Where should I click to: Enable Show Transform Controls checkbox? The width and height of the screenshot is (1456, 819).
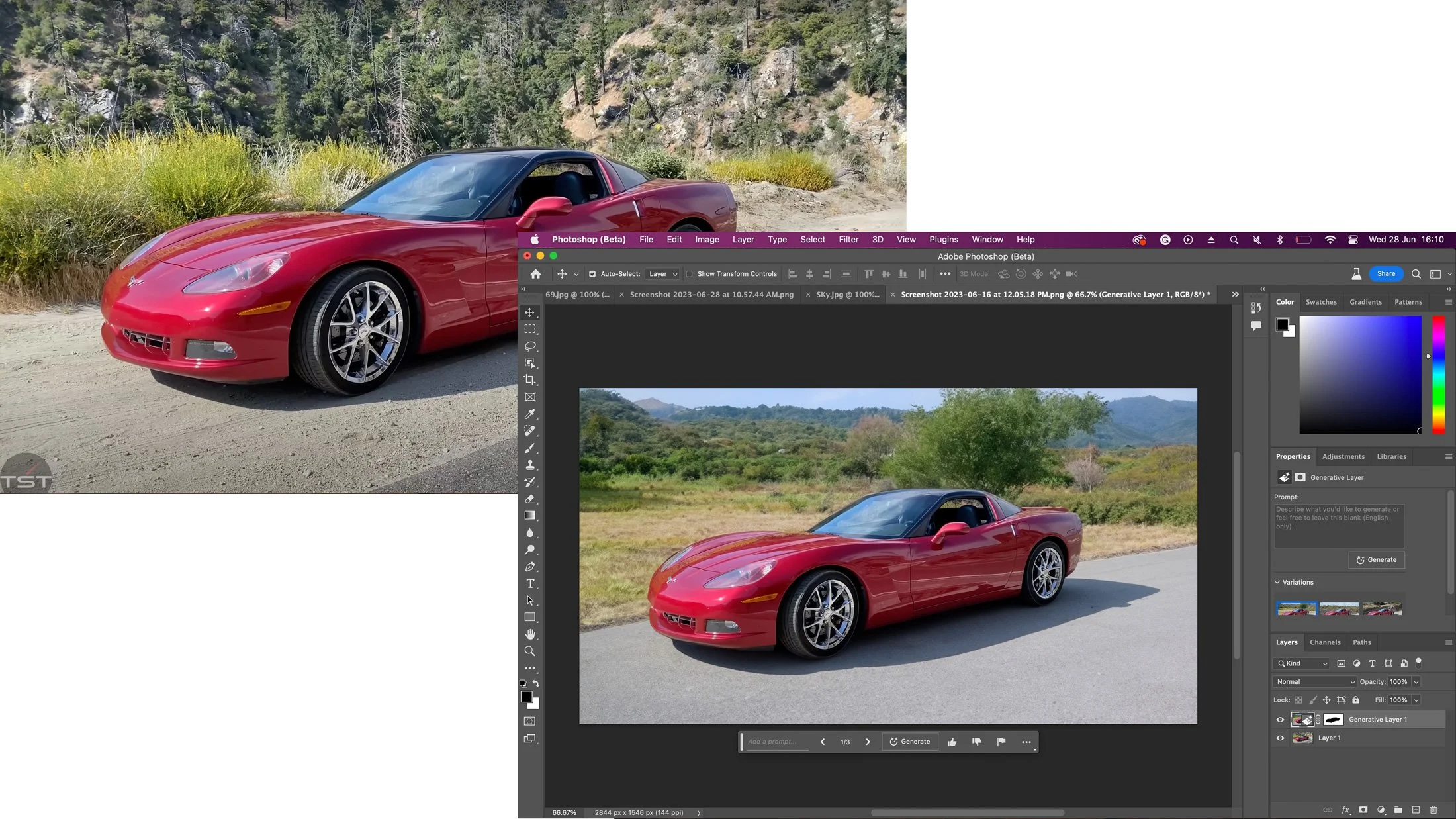(690, 274)
